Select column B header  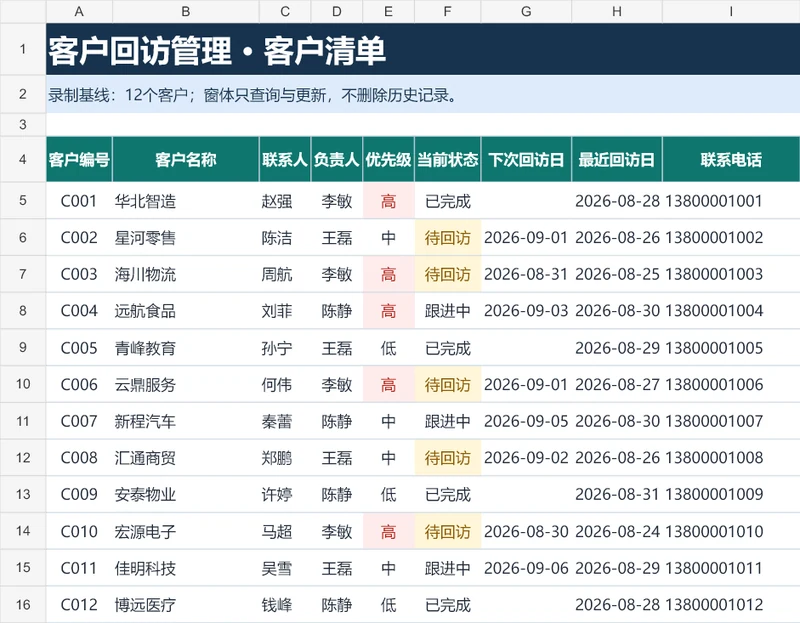click(186, 11)
